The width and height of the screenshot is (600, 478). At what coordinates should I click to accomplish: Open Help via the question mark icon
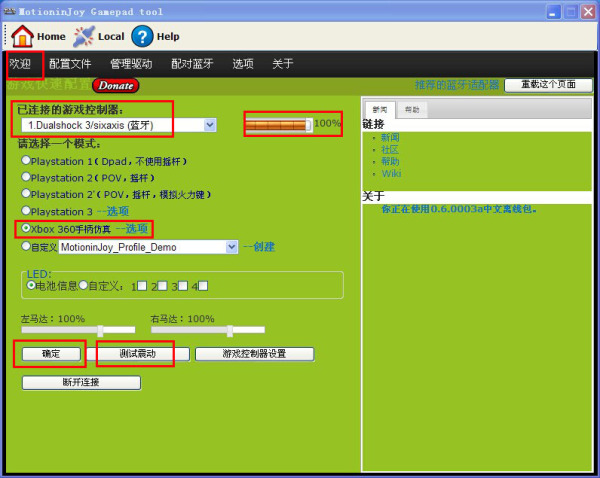(x=142, y=36)
